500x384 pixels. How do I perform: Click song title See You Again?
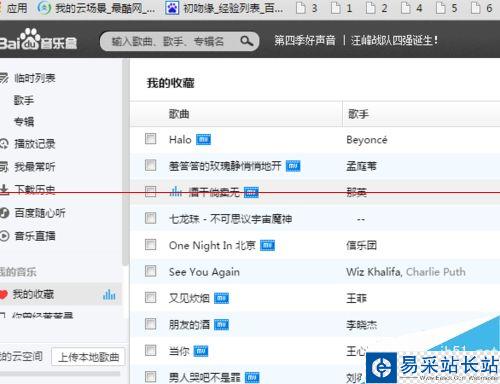[x=204, y=272]
